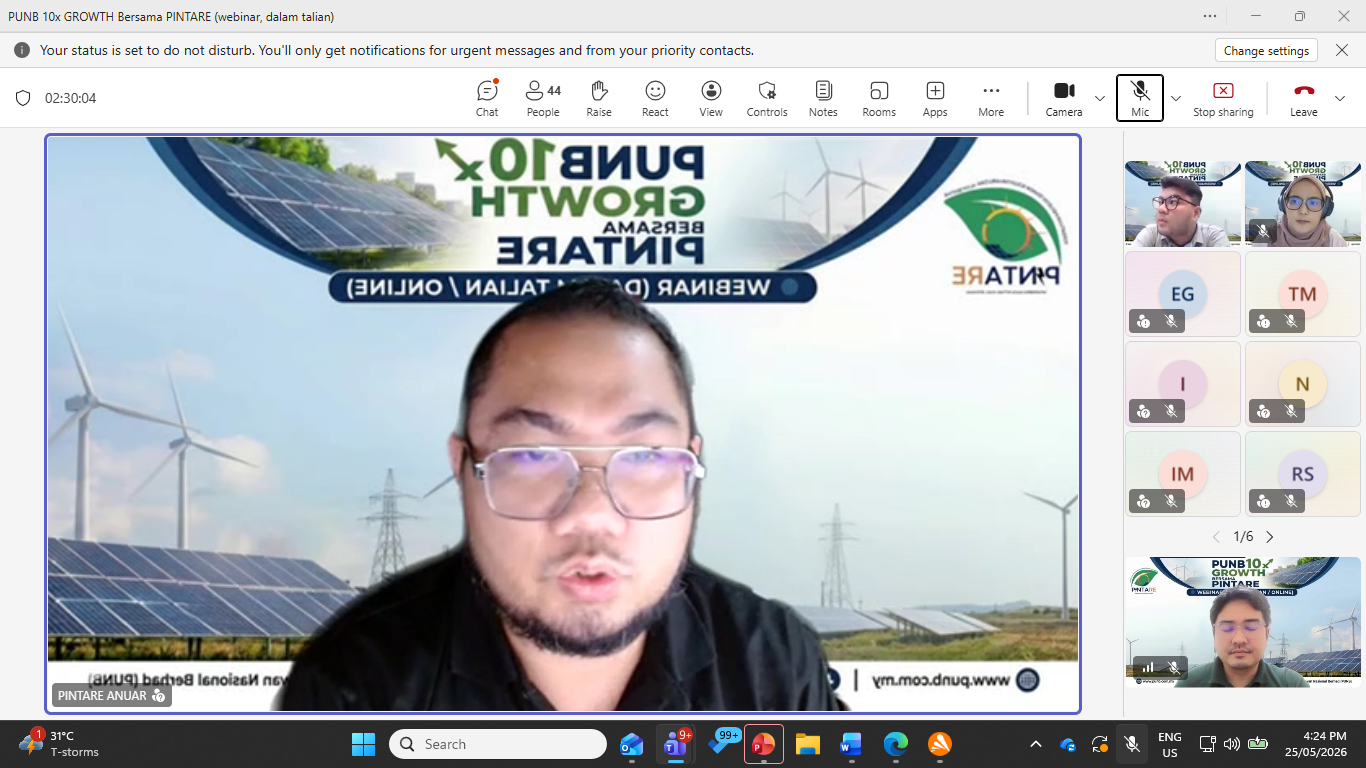
Task: Open the meeting Chat panel
Action: pos(487,98)
